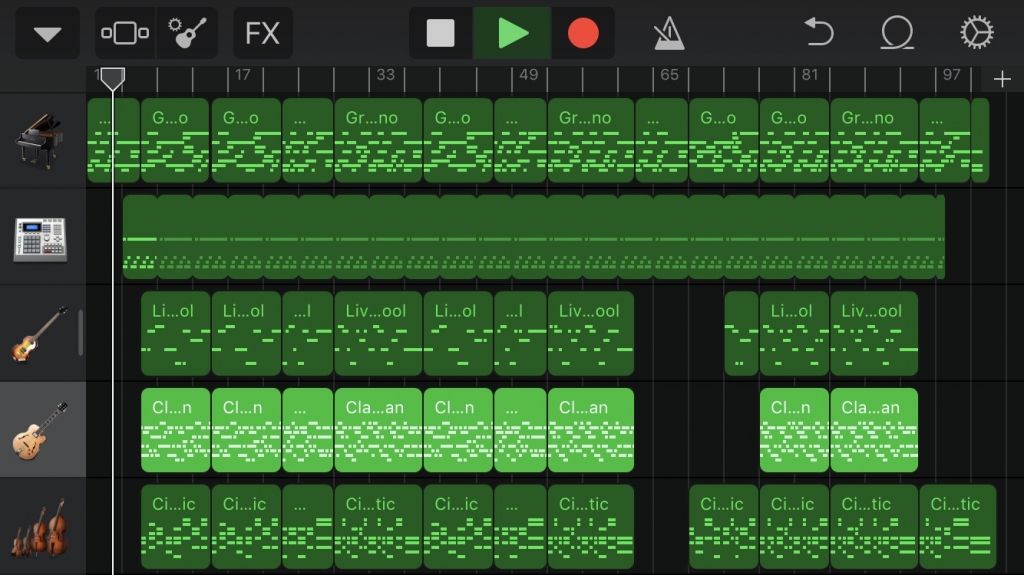The image size is (1024, 575).
Task: Select the hollow-body guitar track header
Action: 42,430
